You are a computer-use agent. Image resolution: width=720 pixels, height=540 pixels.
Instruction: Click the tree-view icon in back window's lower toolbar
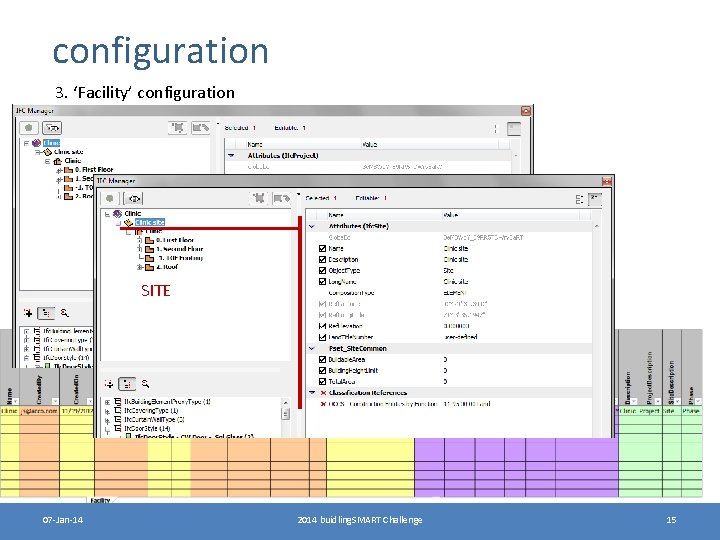coord(46,313)
